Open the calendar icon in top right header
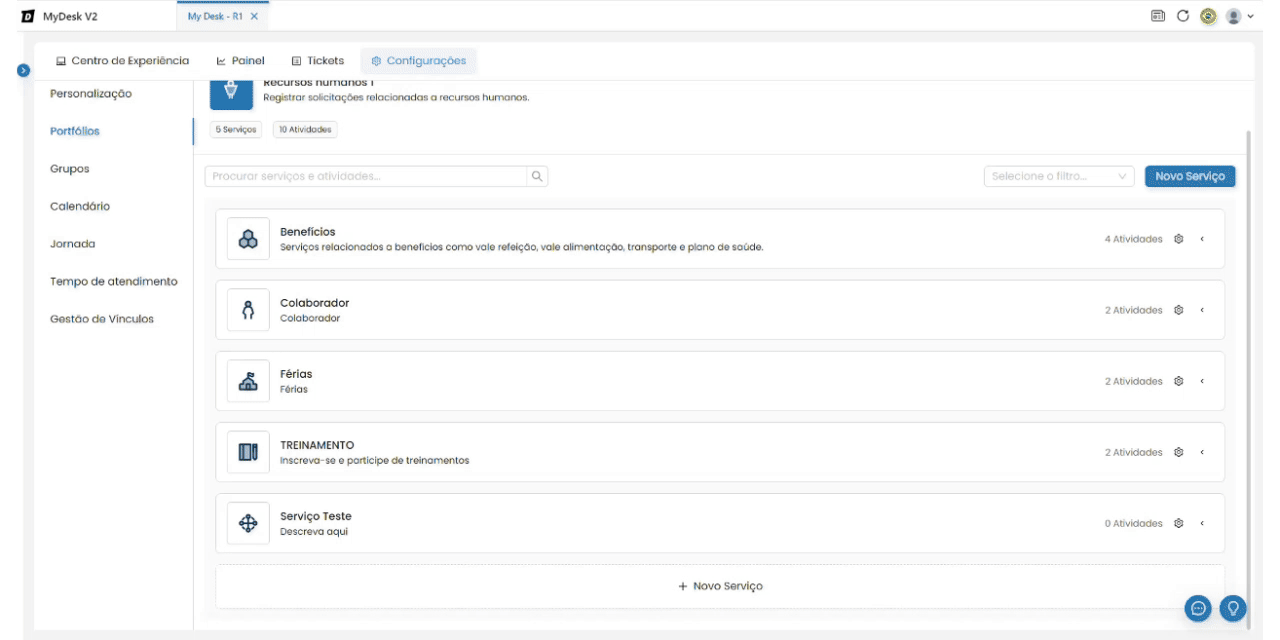 (1158, 16)
